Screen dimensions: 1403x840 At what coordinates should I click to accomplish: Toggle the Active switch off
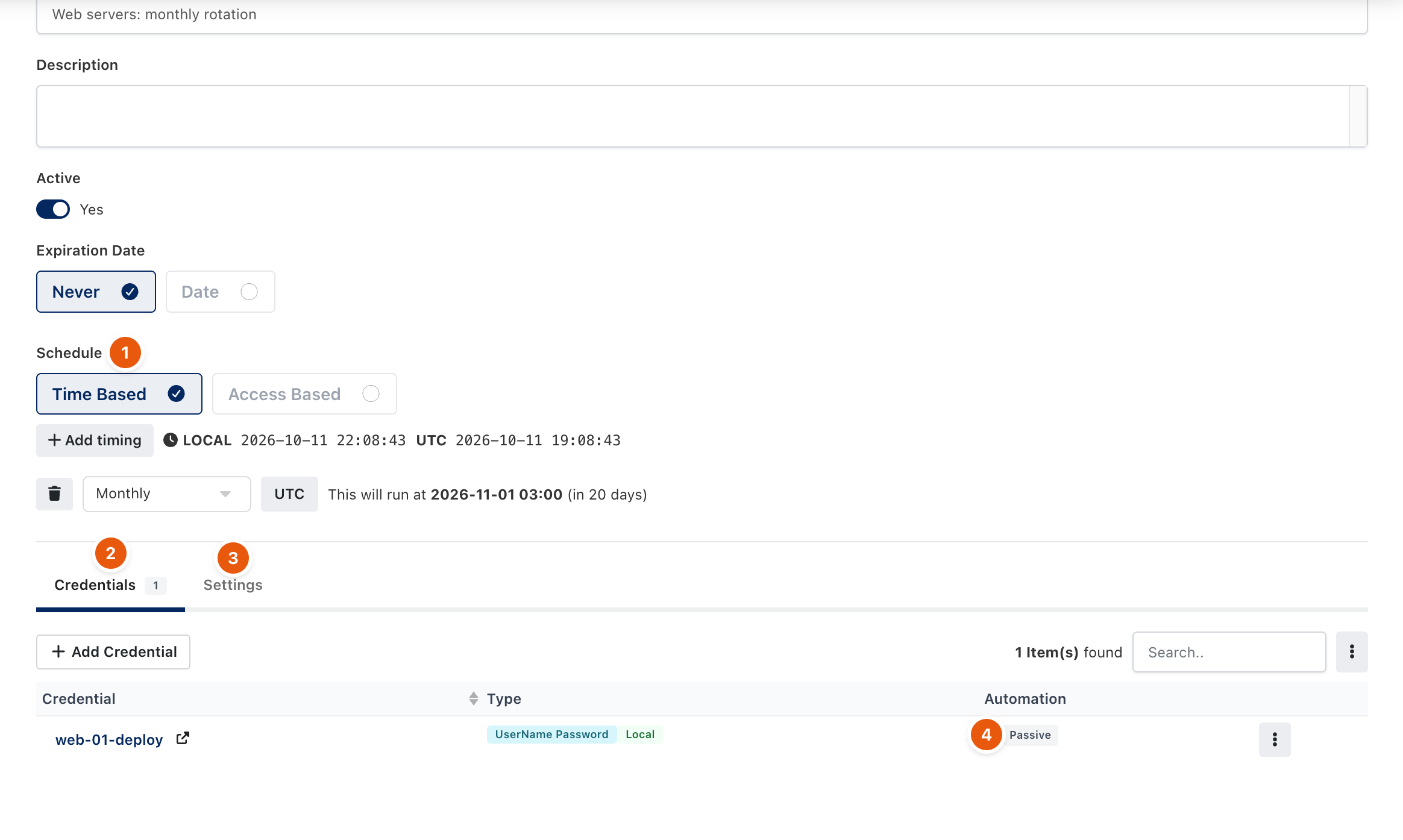click(53, 209)
